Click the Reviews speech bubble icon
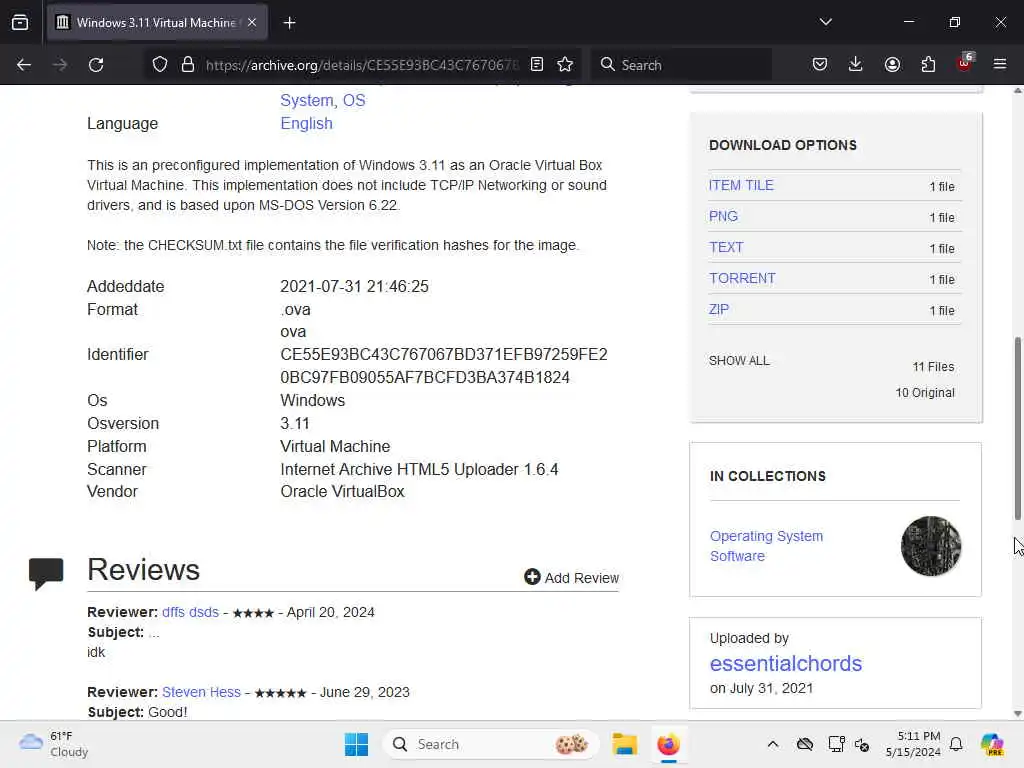Screen dimensions: 1024x768 pyautogui.click(x=46, y=573)
